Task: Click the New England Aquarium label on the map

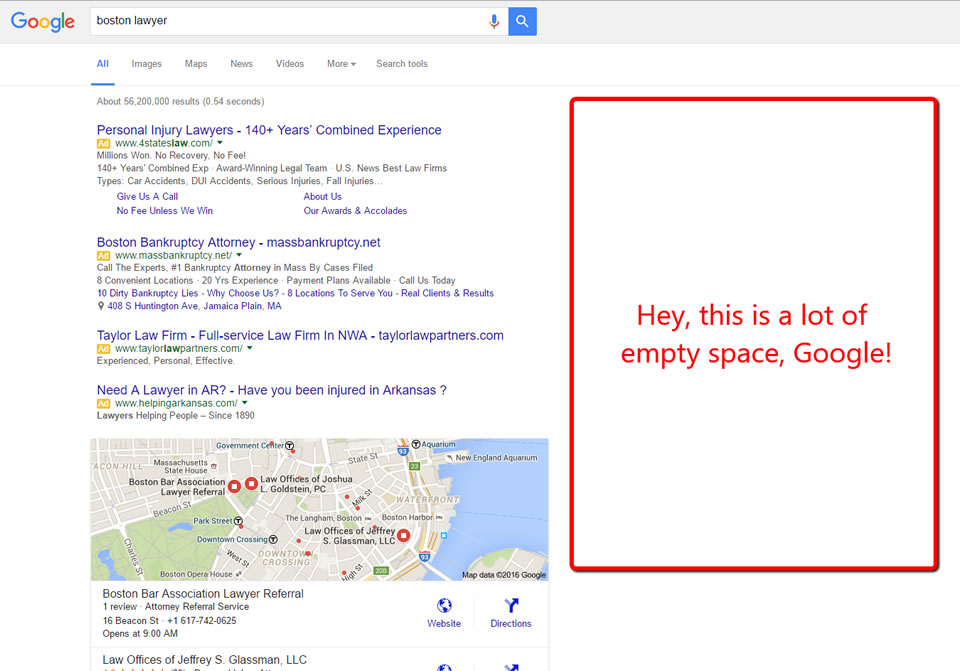Action: tap(497, 457)
